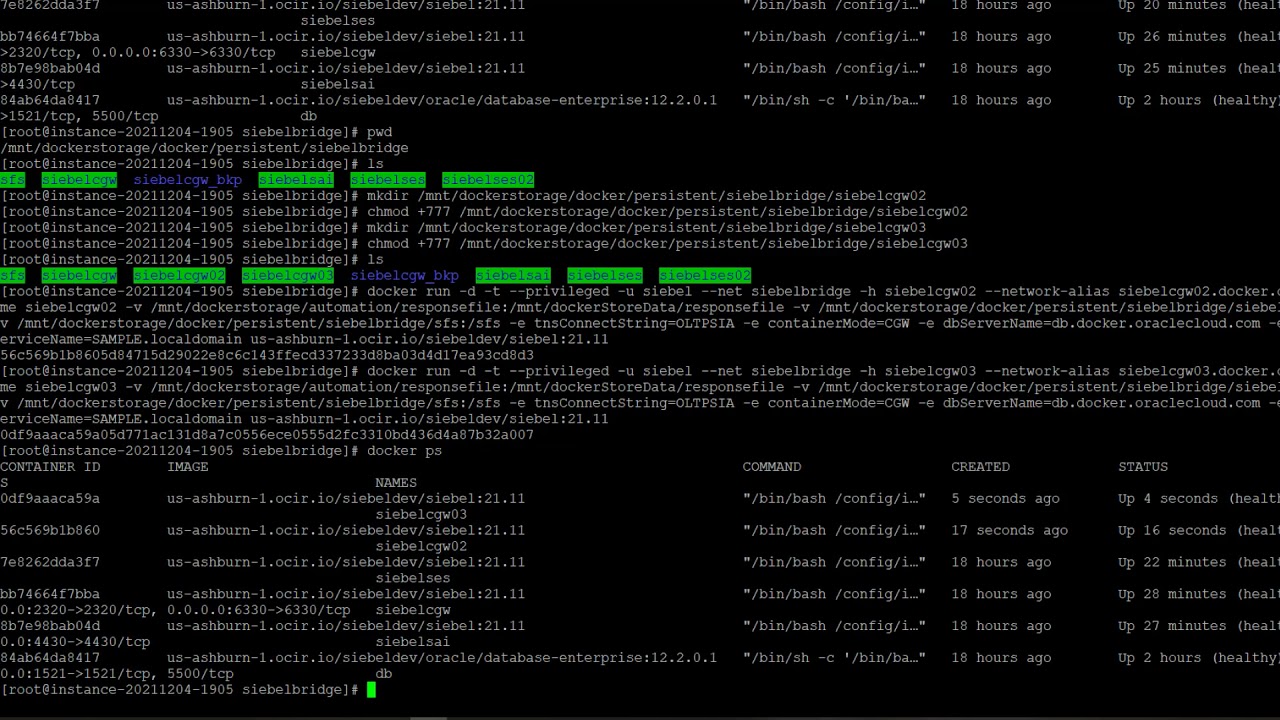
Task: Click the docker run line with -h siebelcgw02
Action: [823, 292]
